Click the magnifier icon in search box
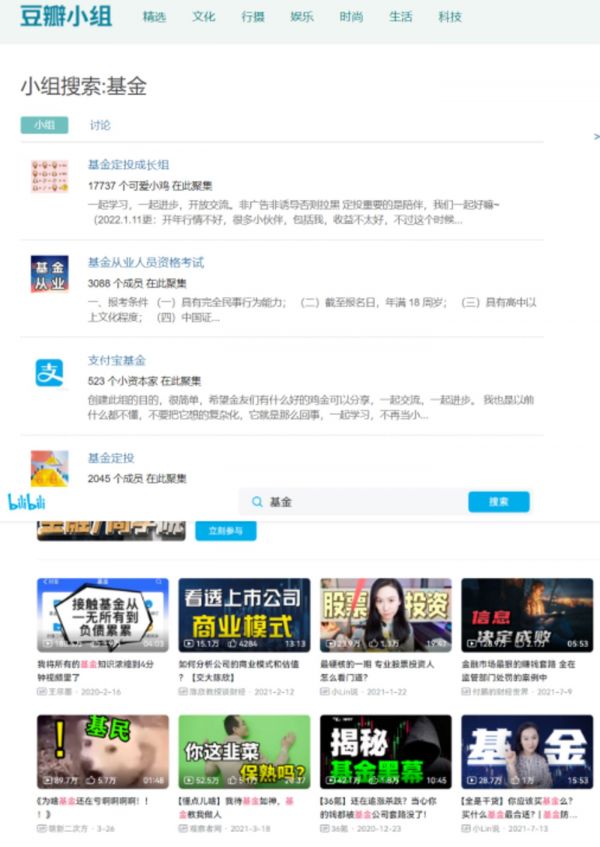This screenshot has width=600, height=847. pyautogui.click(x=258, y=502)
